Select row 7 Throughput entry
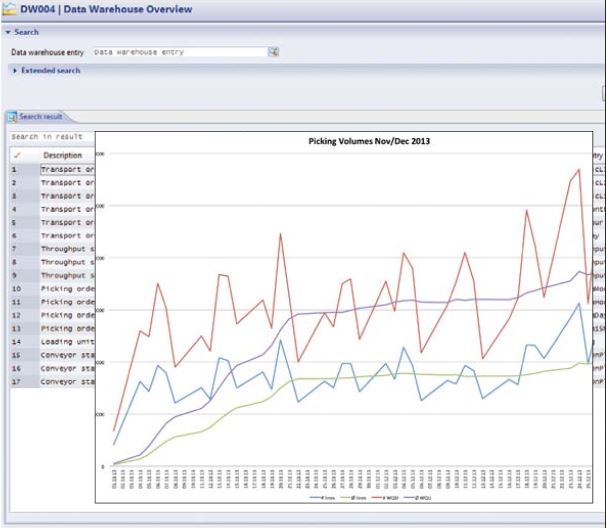The image size is (606, 528). [67, 249]
